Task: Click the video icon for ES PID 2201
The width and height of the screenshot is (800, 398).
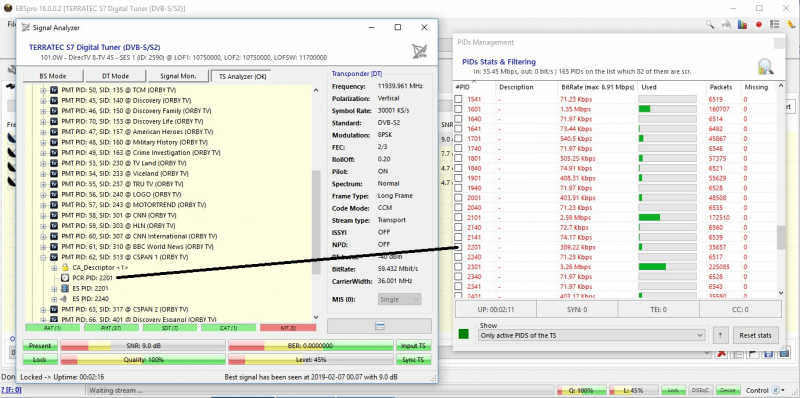Action: tap(65, 288)
